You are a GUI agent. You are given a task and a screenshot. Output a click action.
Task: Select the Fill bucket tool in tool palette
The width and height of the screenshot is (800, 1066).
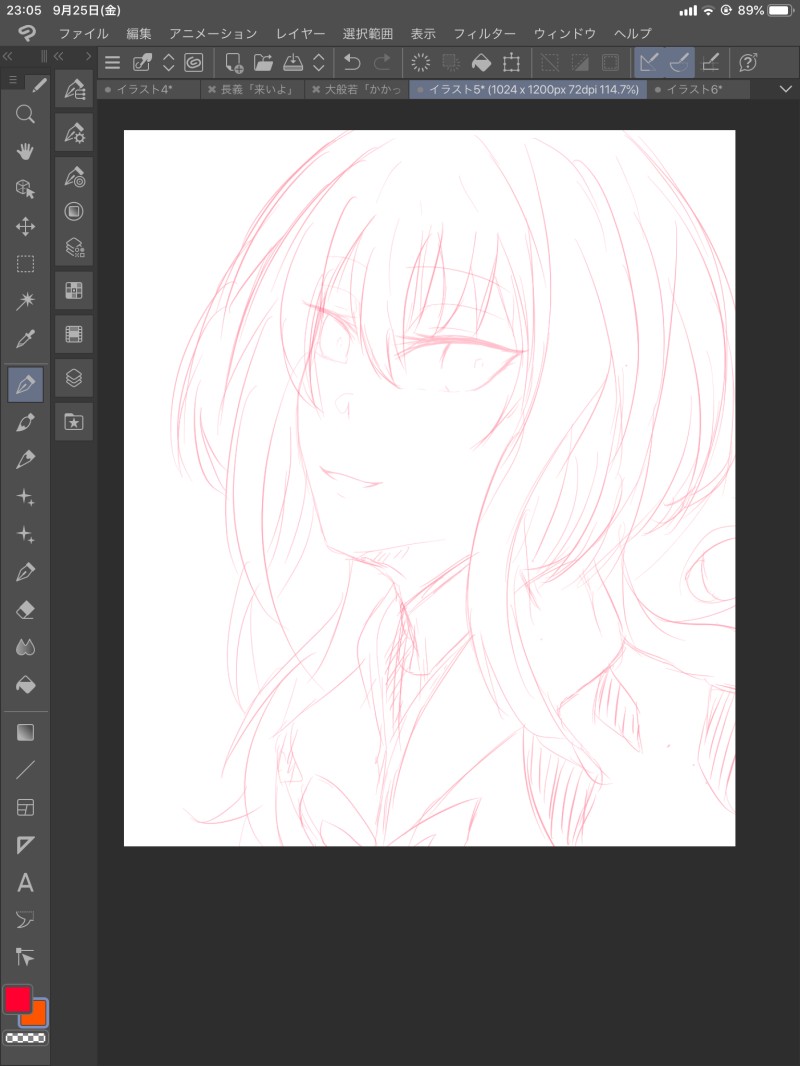coord(25,685)
